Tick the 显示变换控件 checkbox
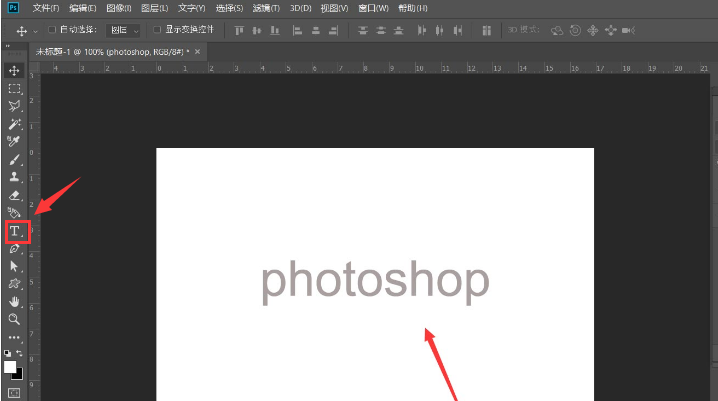Viewport: 718px width, 401px height. [x=156, y=30]
